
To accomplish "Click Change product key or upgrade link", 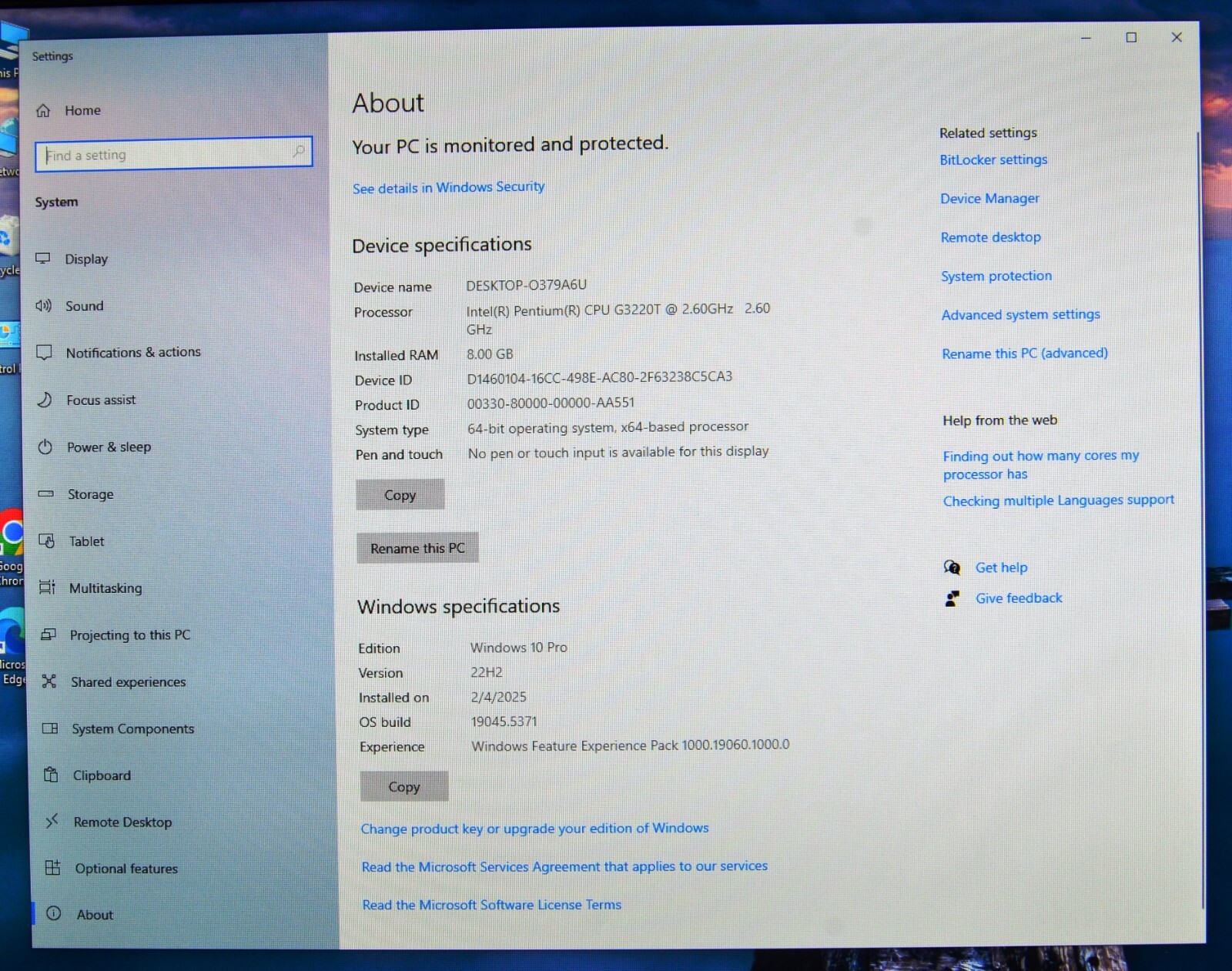I will pyautogui.click(x=534, y=828).
